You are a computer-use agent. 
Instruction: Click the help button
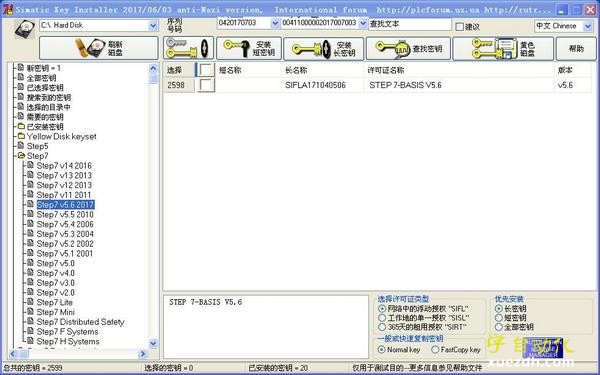(576, 49)
